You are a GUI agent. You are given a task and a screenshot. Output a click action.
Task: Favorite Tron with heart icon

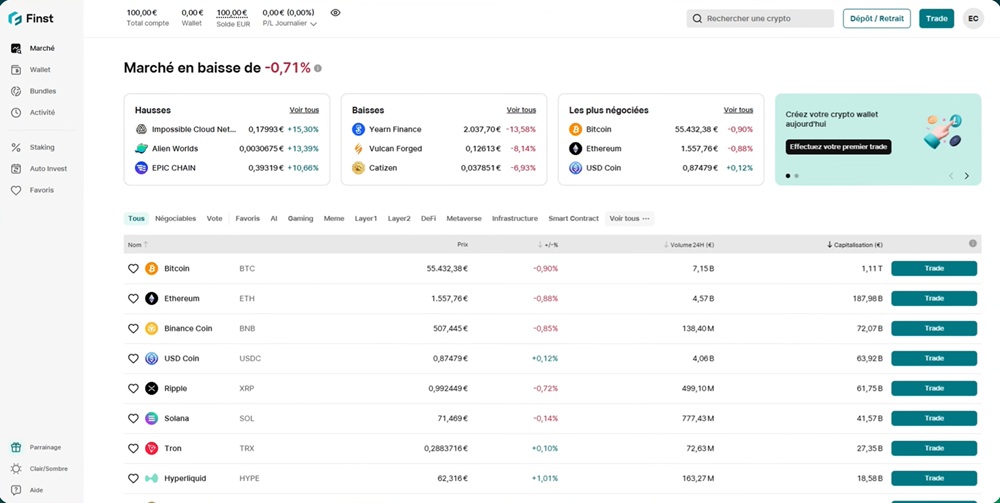point(133,448)
